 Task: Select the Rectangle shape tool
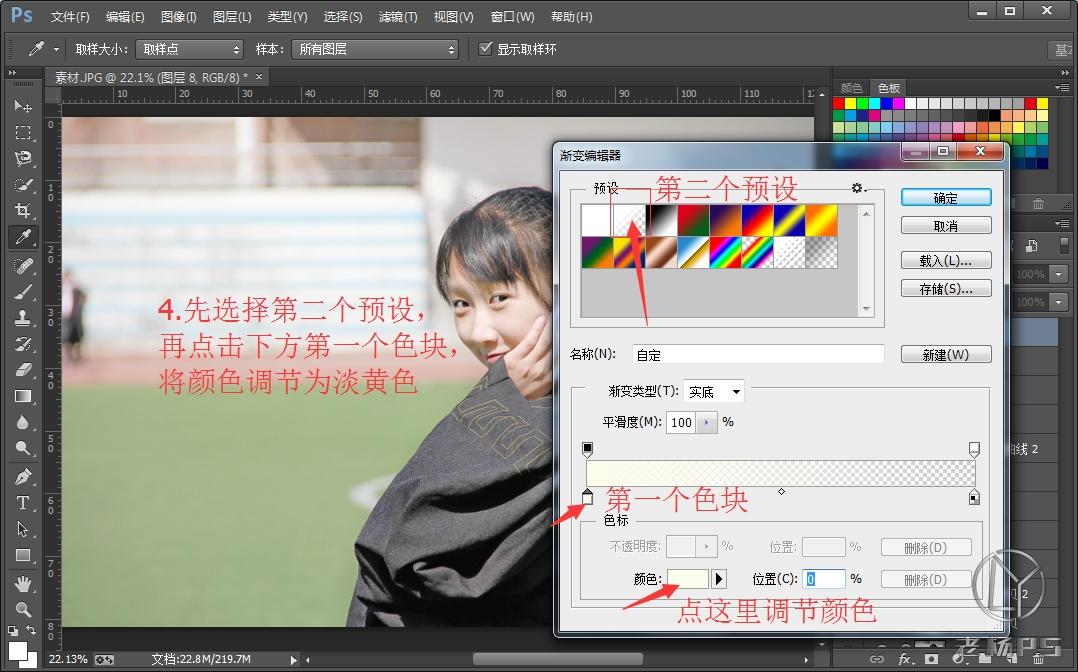coord(23,555)
